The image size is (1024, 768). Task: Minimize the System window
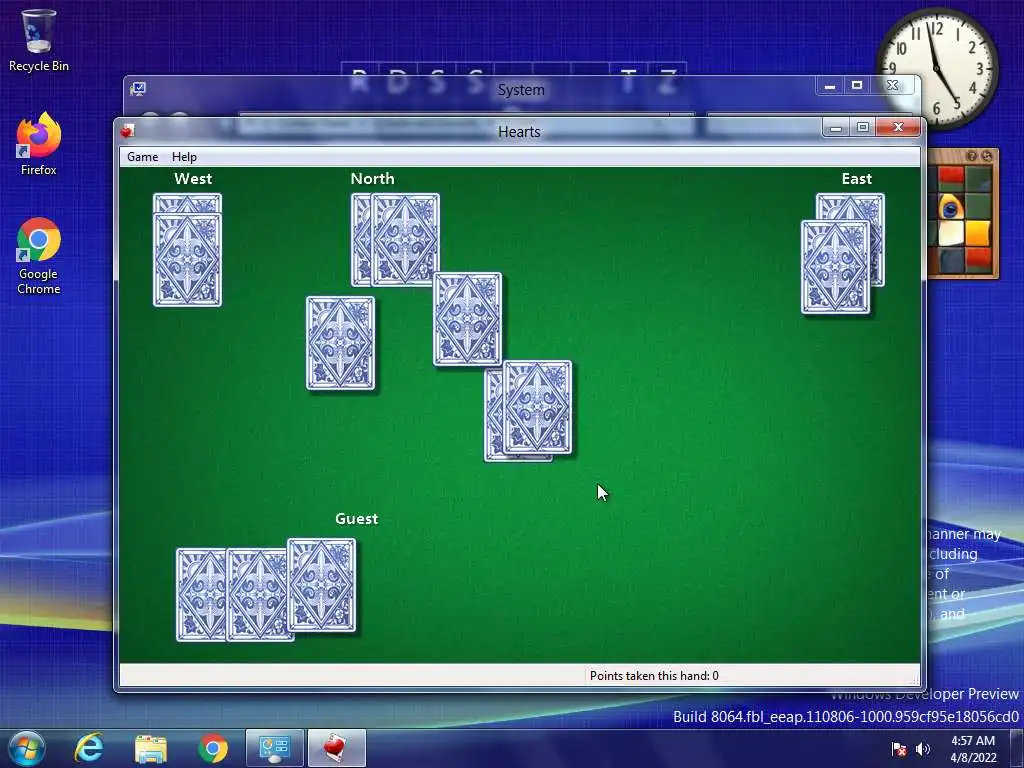[829, 86]
